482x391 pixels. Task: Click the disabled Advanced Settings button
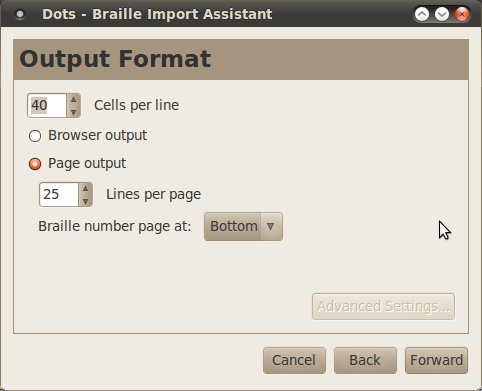pos(383,306)
